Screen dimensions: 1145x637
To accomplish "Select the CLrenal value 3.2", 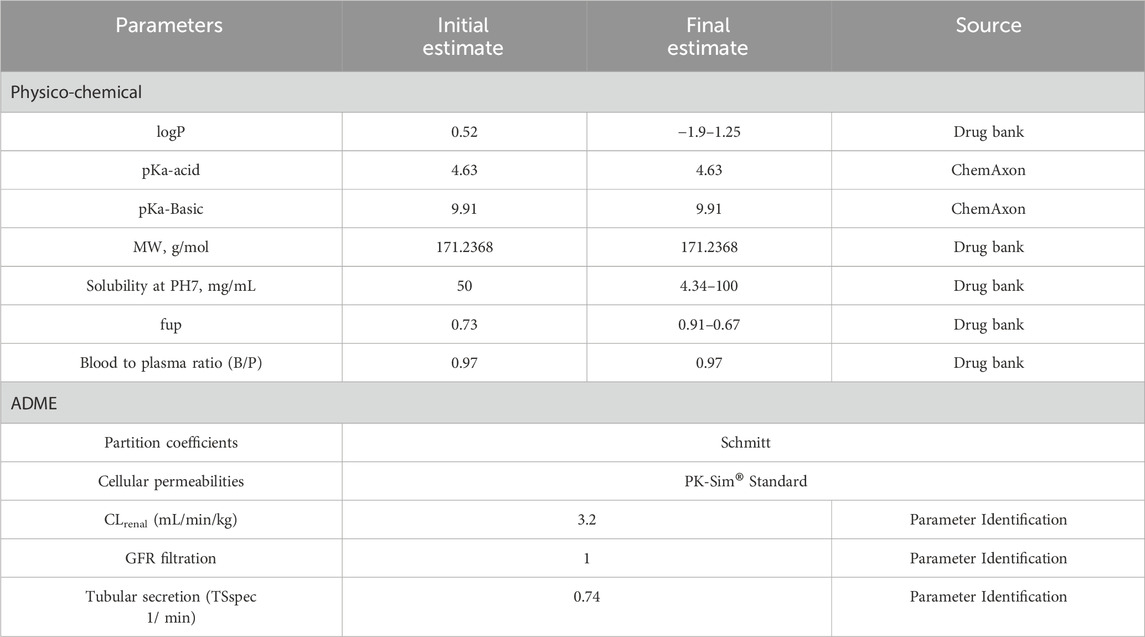I will tap(586, 520).
